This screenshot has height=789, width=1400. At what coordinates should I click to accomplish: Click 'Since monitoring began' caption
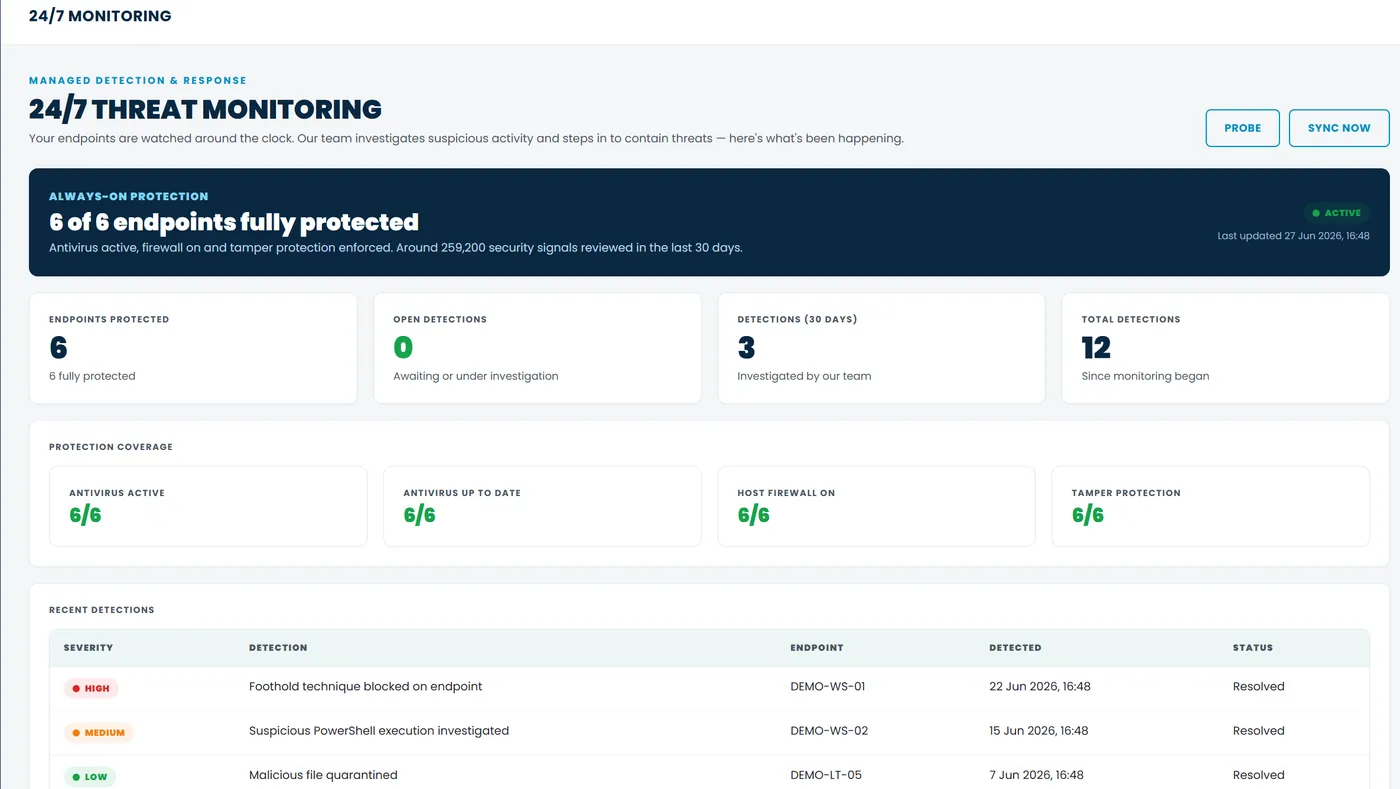(1145, 376)
